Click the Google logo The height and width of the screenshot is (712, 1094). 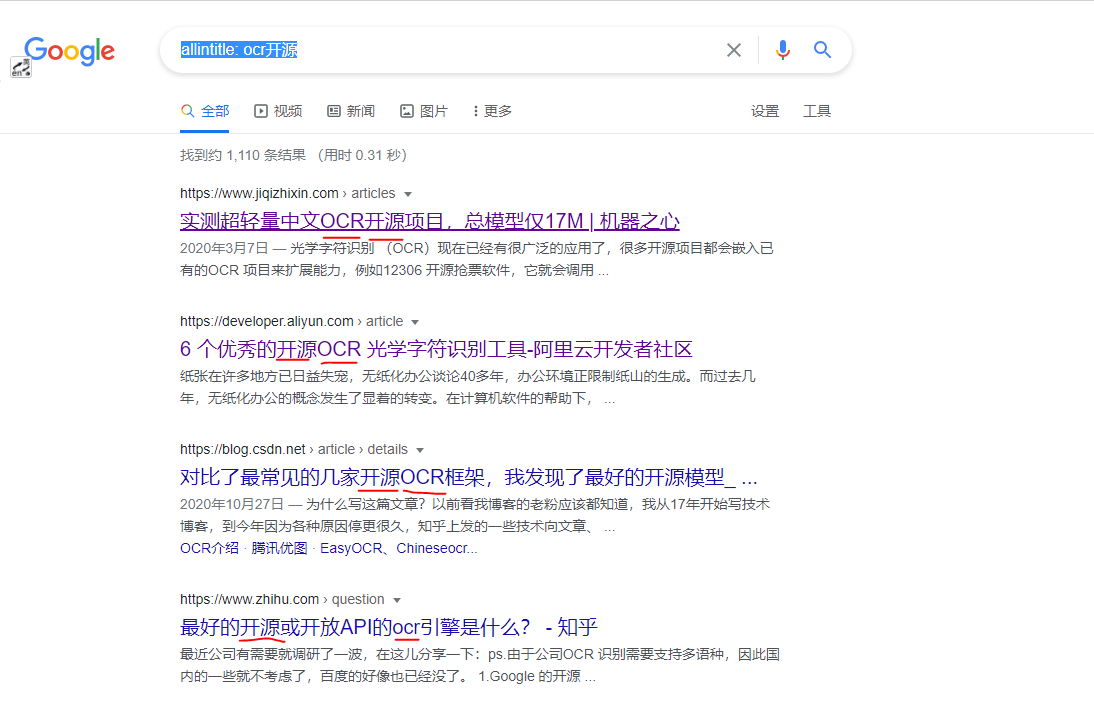70,50
